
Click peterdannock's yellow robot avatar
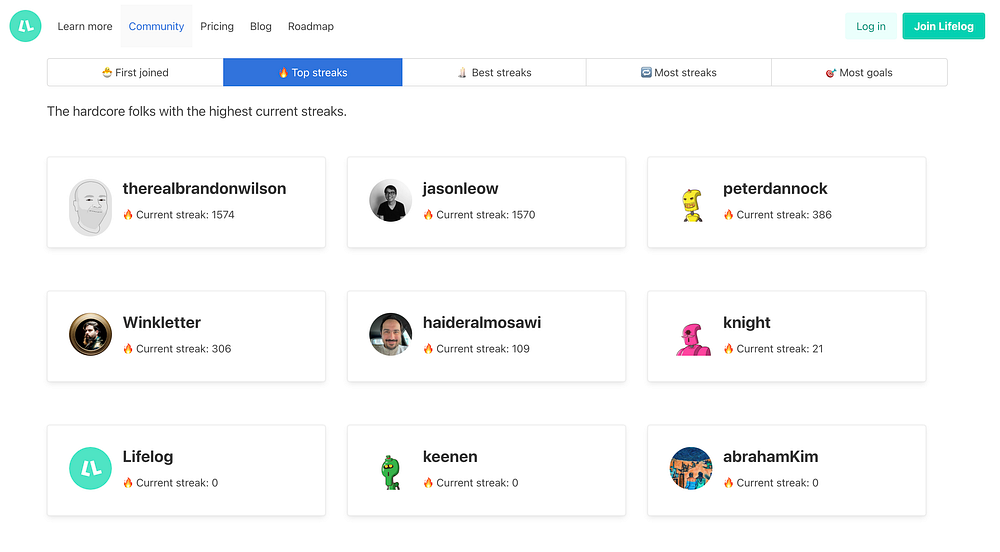(691, 205)
